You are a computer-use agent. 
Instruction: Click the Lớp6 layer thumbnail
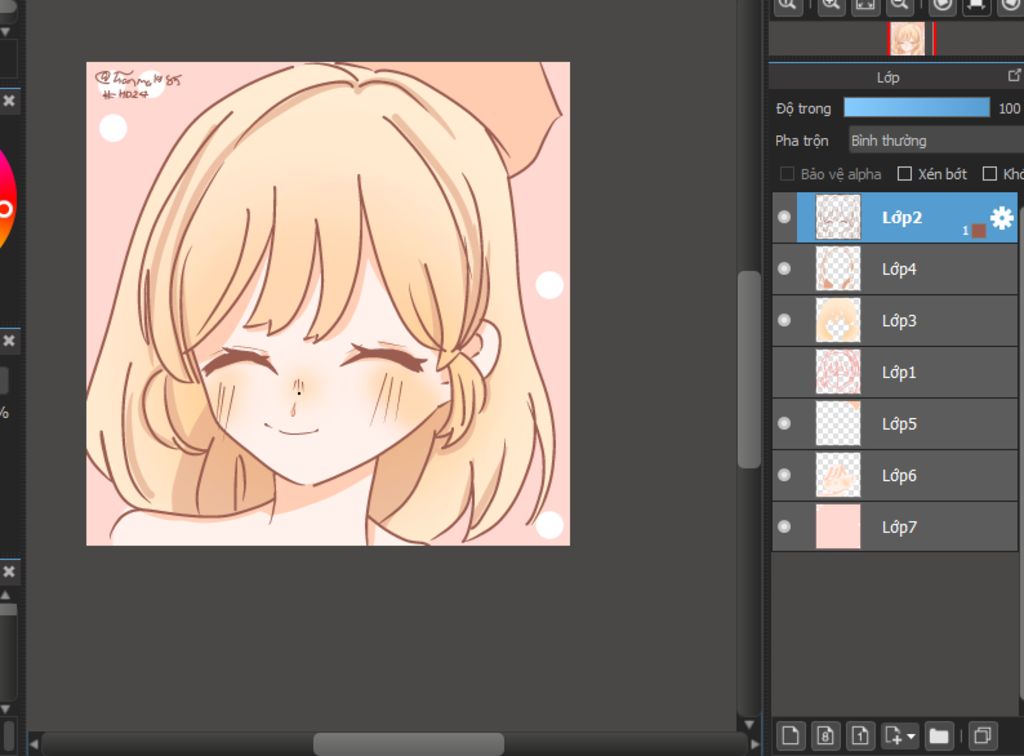click(839, 475)
